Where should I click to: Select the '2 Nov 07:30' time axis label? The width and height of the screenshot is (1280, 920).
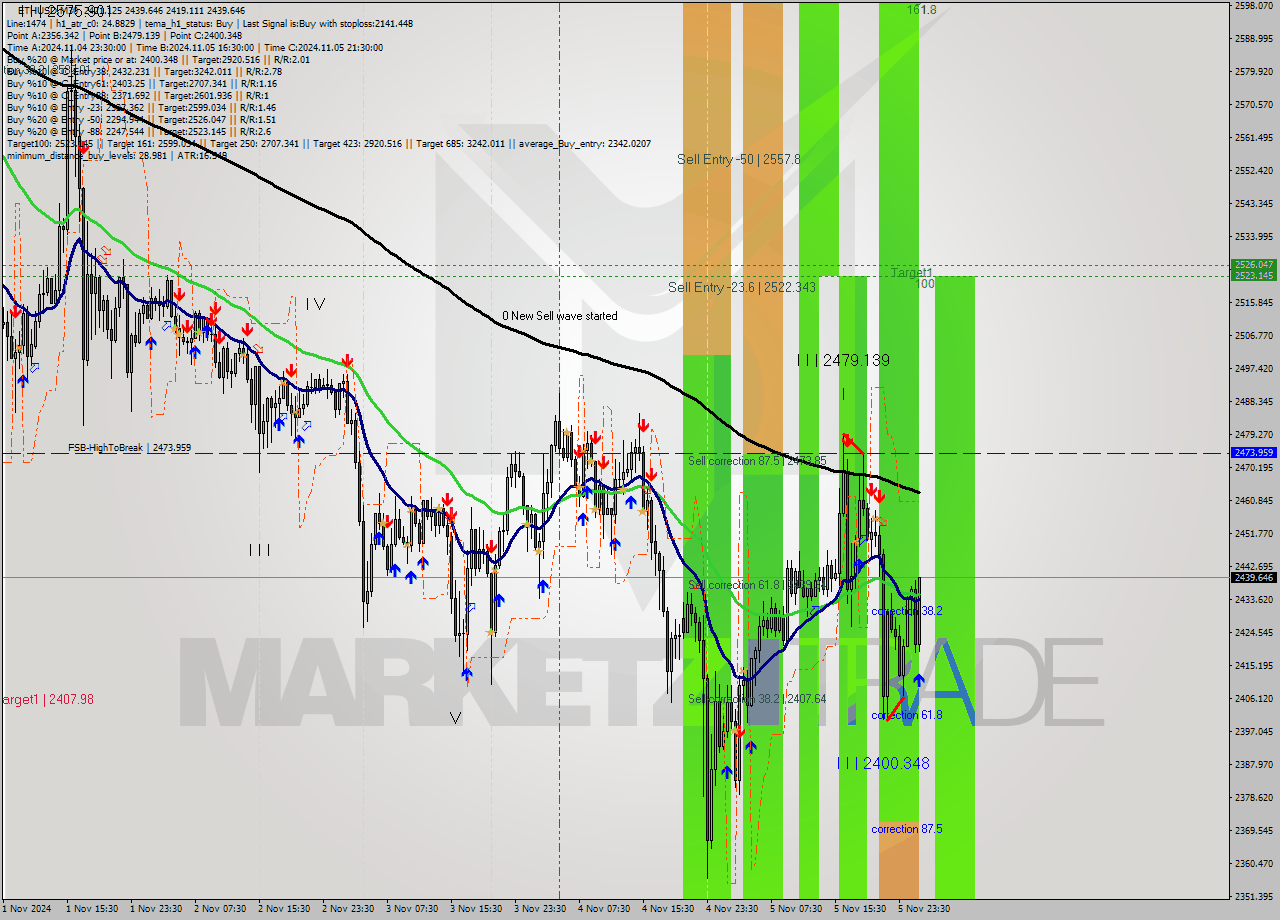tap(220, 909)
